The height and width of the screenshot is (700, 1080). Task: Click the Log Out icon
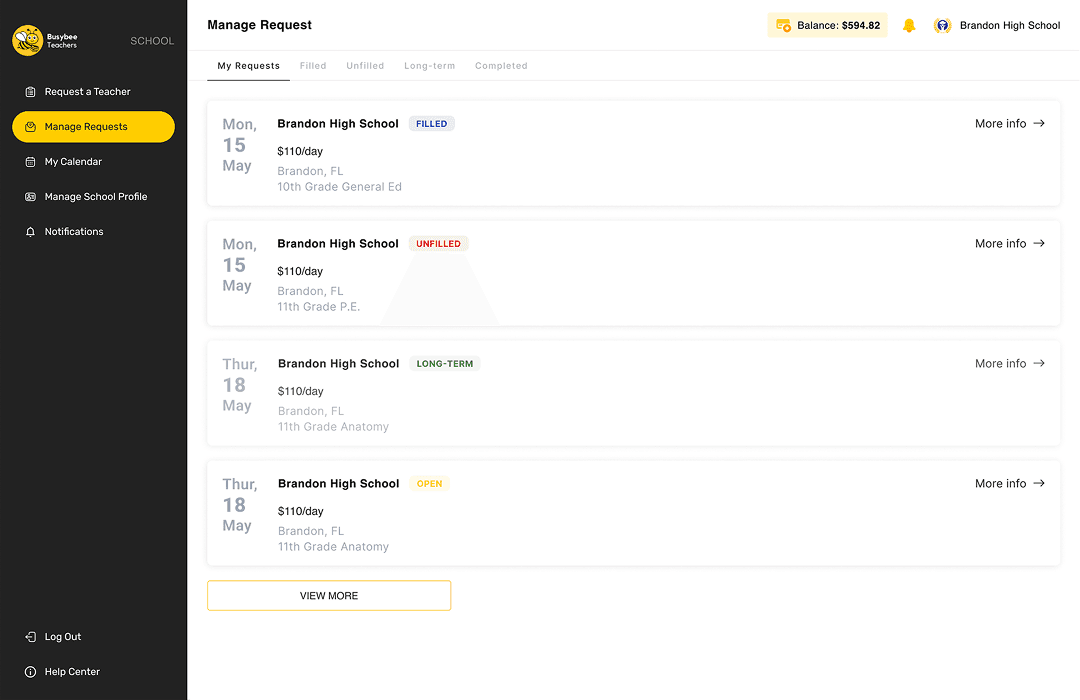click(29, 636)
